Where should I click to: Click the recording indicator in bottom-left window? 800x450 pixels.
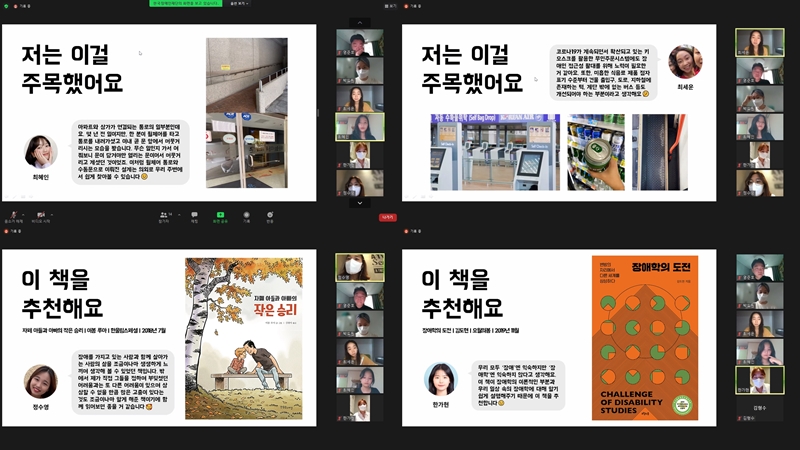(13, 231)
